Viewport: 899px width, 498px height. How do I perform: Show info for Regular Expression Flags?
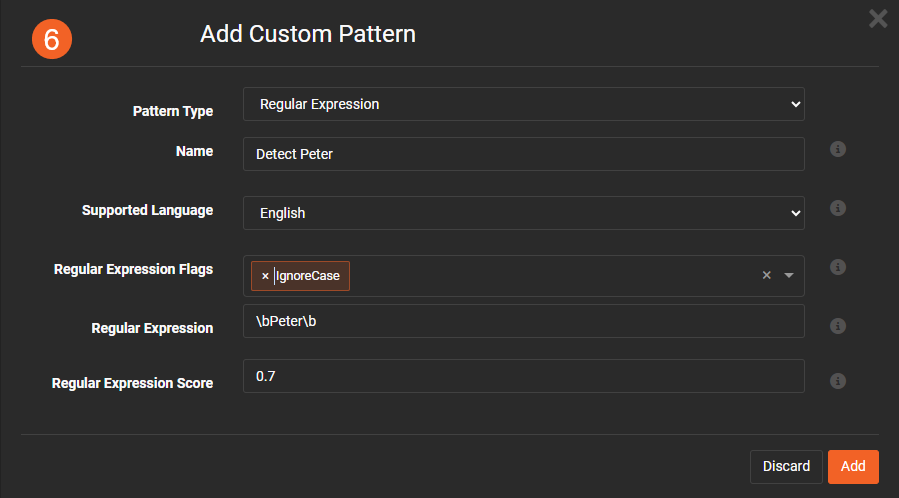838,267
